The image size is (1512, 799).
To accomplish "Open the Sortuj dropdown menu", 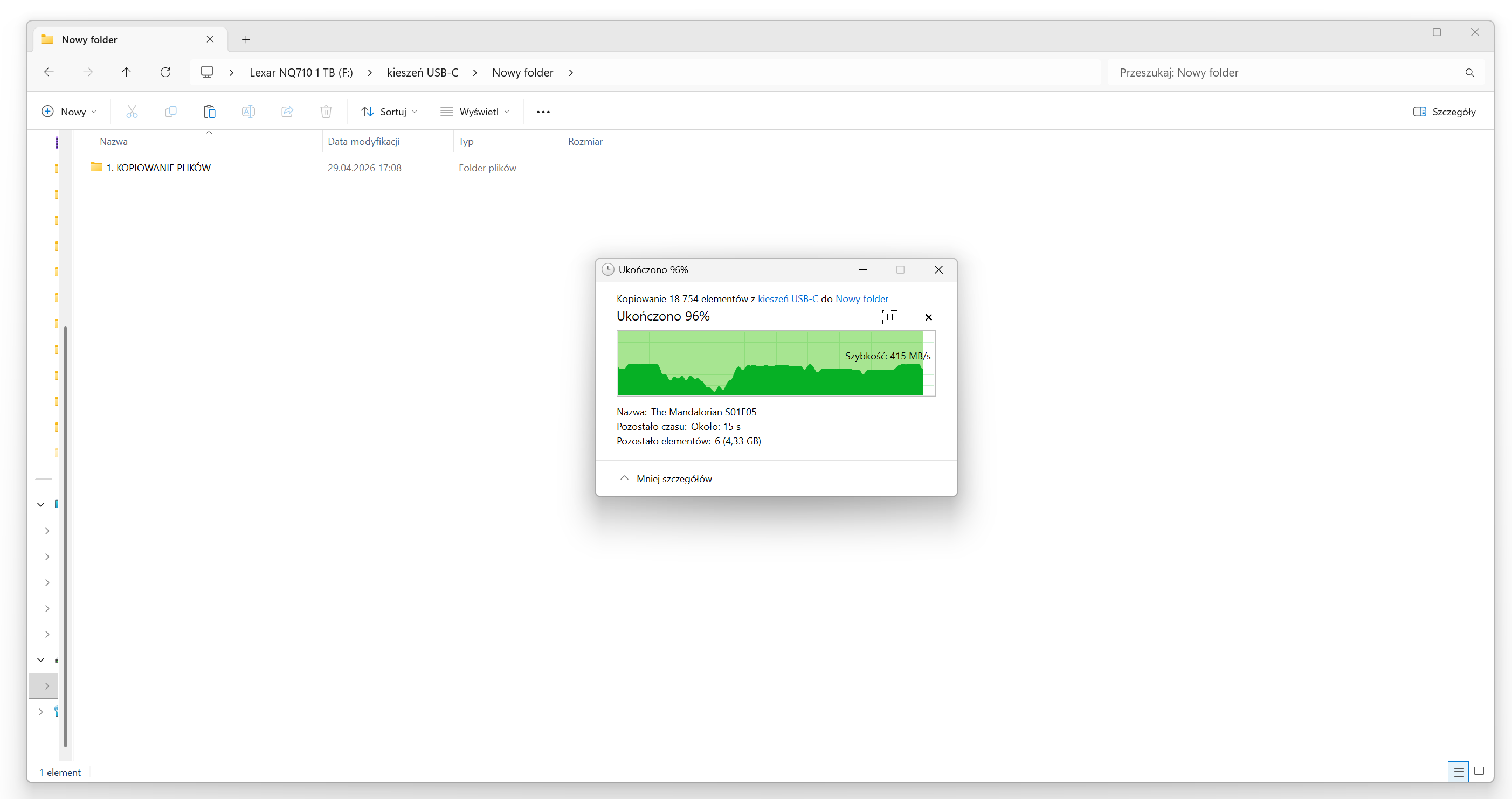I will (x=389, y=112).
